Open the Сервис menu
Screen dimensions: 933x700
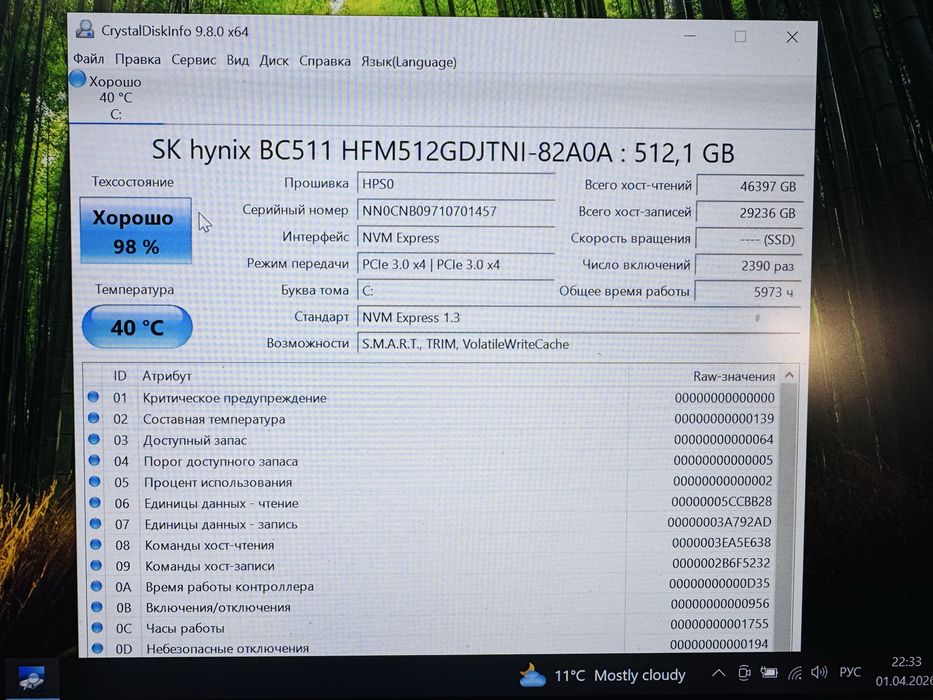click(x=193, y=60)
